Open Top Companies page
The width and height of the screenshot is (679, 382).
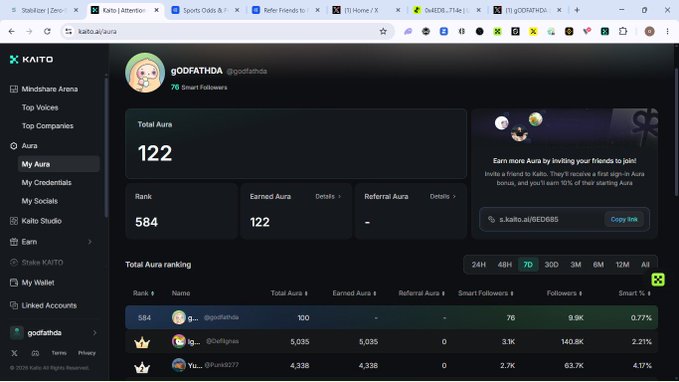(48, 126)
